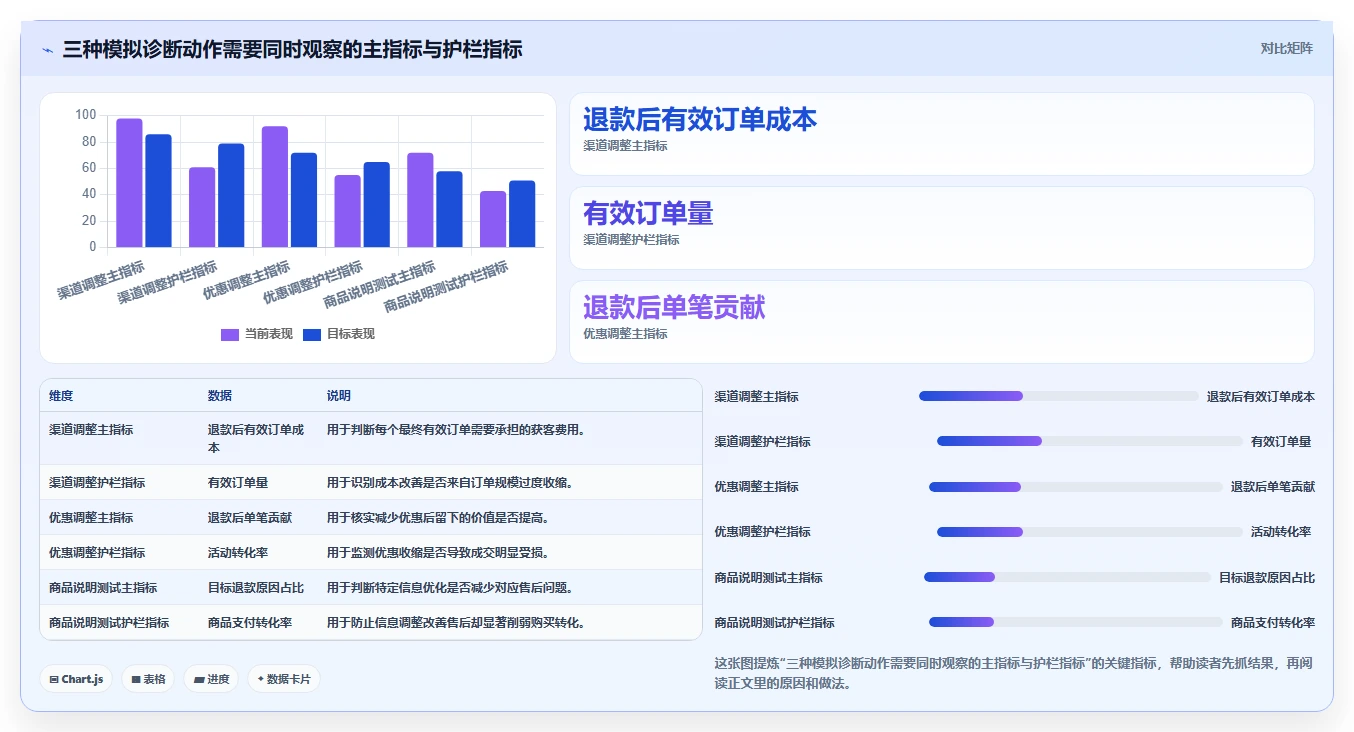Viewport: 1354px width, 732px height.
Task: Select table text 用于防止信息调整改善售后却显著削弱购买转化。
Action: coord(456,623)
